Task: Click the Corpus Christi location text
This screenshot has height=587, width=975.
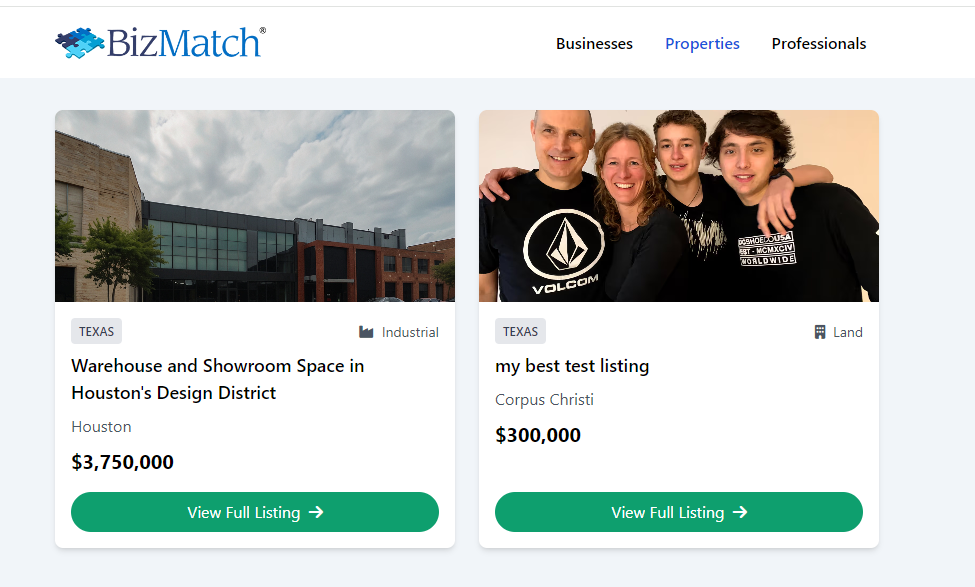Action: [x=544, y=400]
